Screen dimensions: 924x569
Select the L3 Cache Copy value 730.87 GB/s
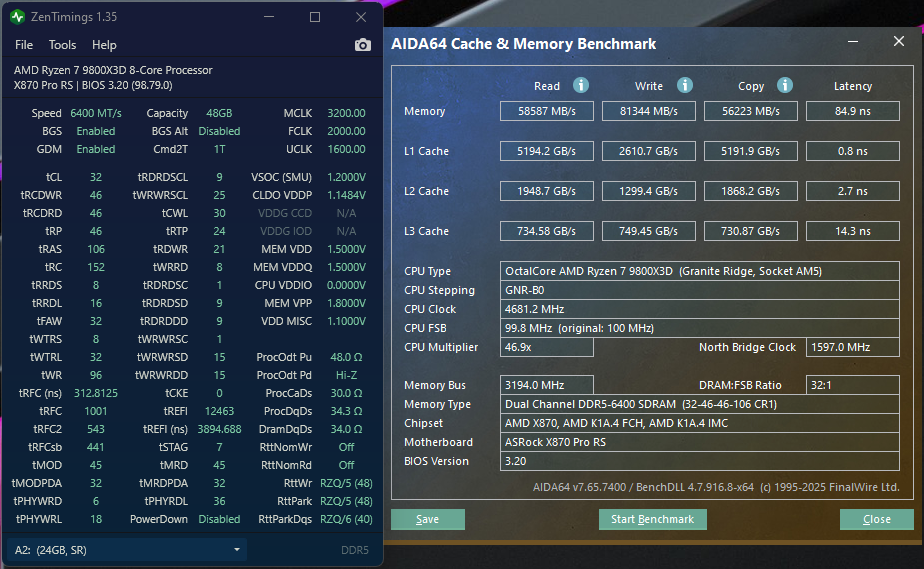click(751, 231)
